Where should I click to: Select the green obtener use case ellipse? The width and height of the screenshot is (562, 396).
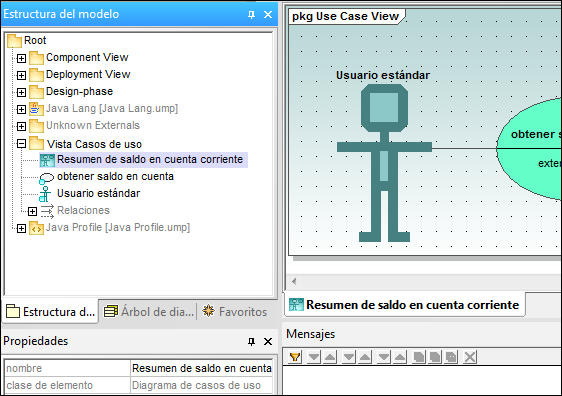click(530, 148)
